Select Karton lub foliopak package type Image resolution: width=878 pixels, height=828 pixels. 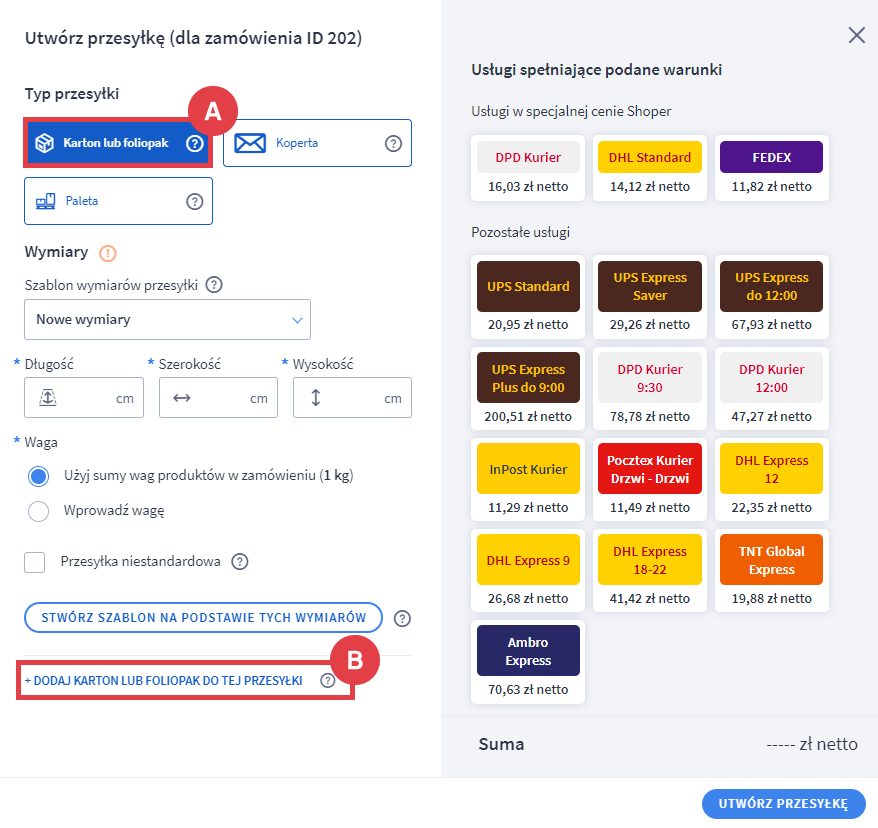click(118, 143)
